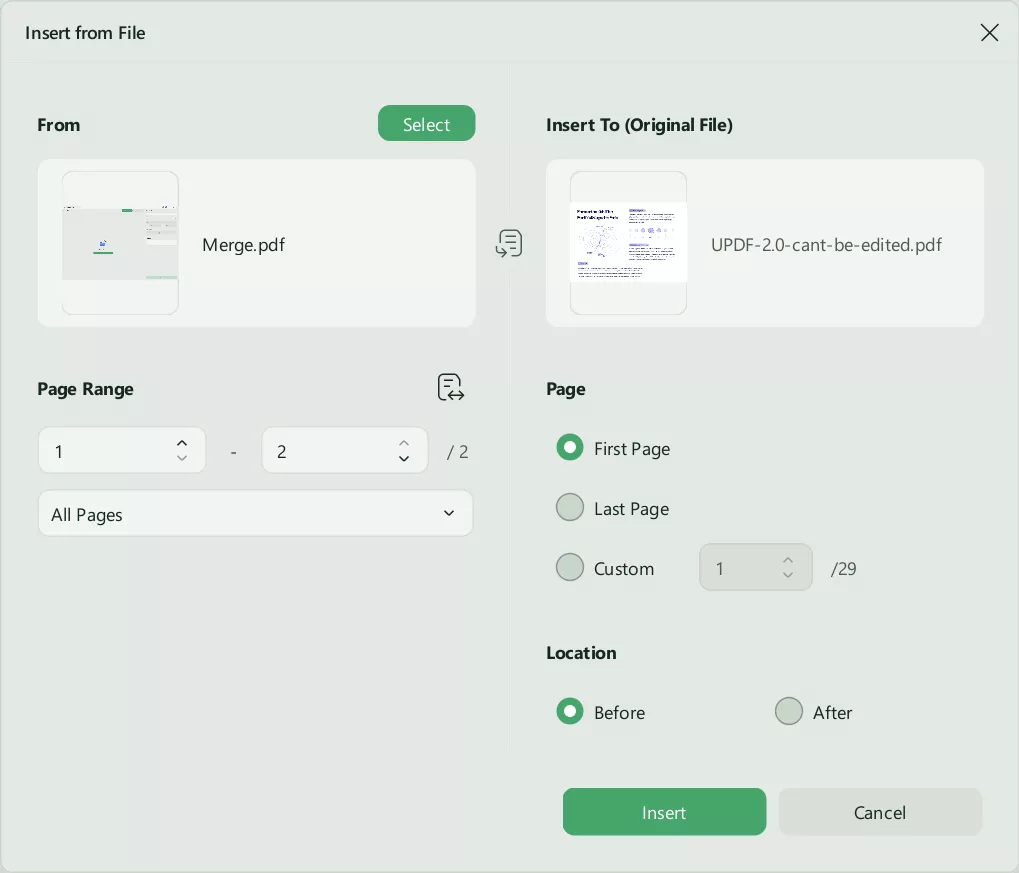The width and height of the screenshot is (1019, 873).
Task: Click the Insert button
Action: pyautogui.click(x=663, y=811)
